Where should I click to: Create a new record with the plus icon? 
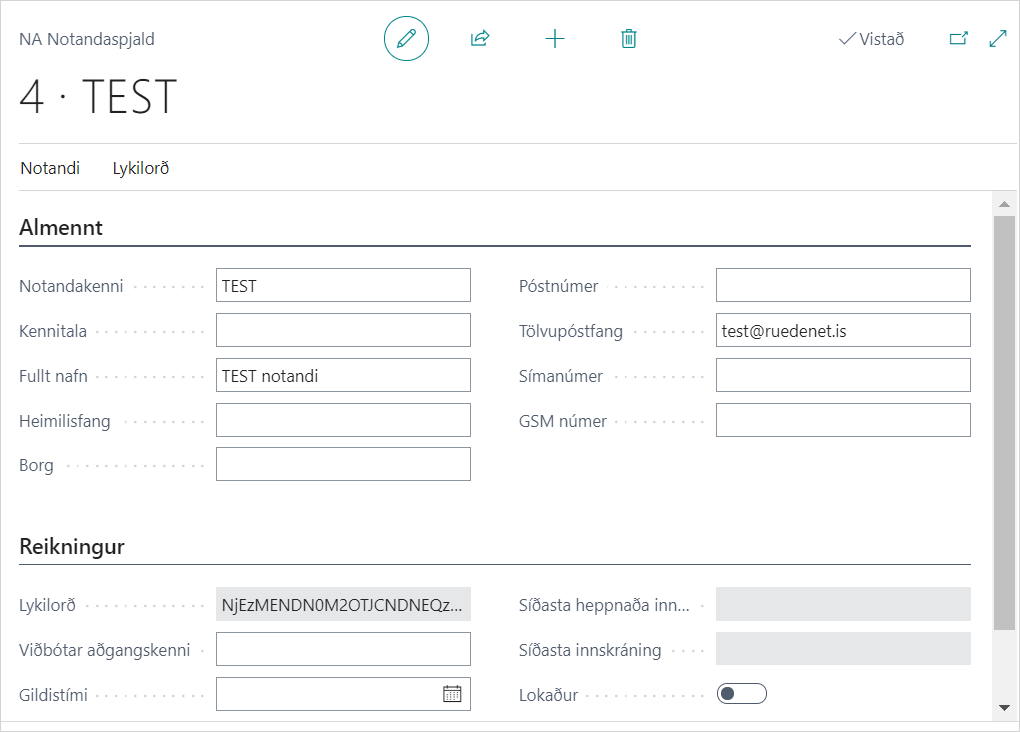coord(554,39)
